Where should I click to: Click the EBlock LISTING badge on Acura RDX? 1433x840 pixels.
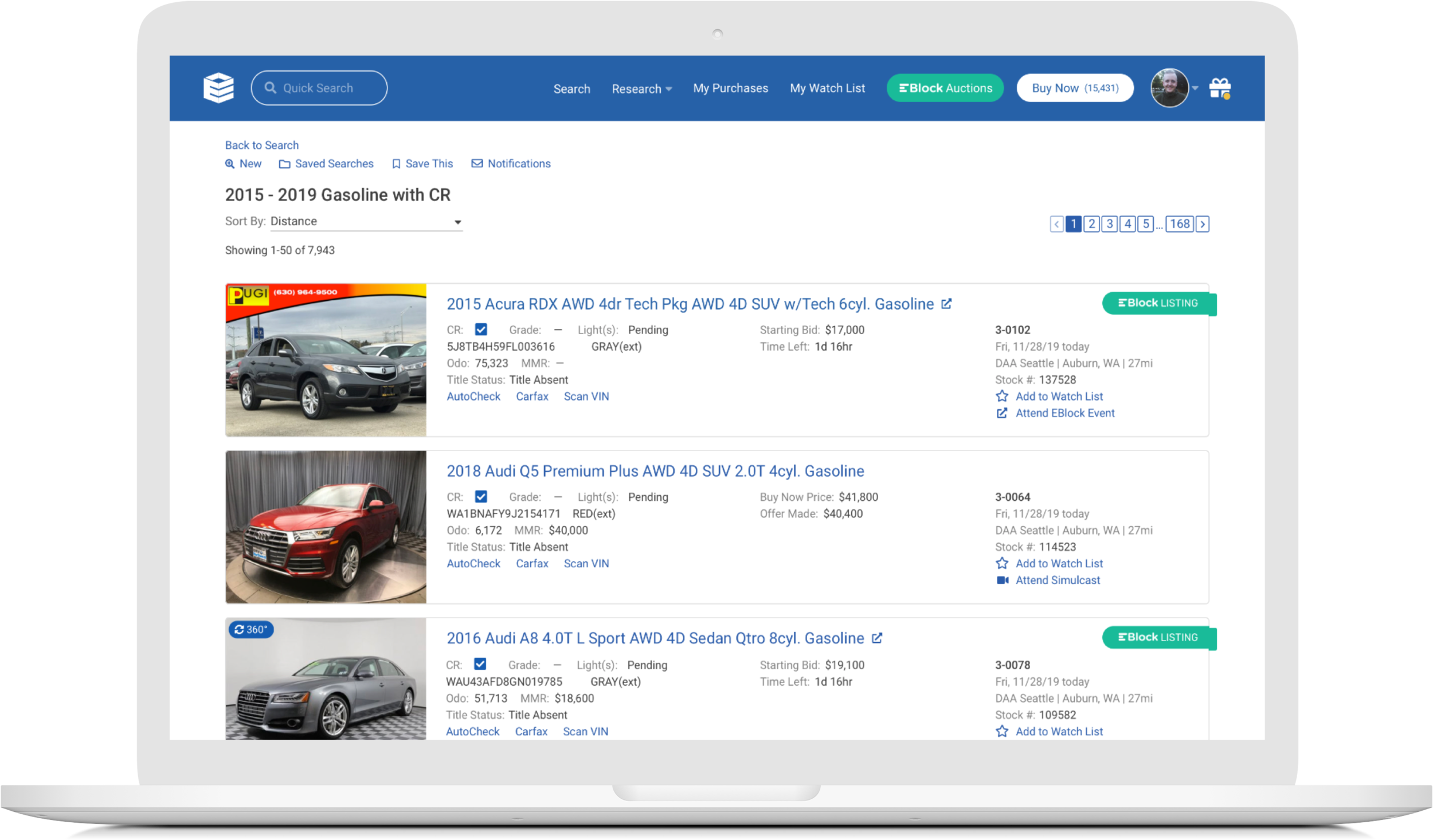tap(1158, 303)
